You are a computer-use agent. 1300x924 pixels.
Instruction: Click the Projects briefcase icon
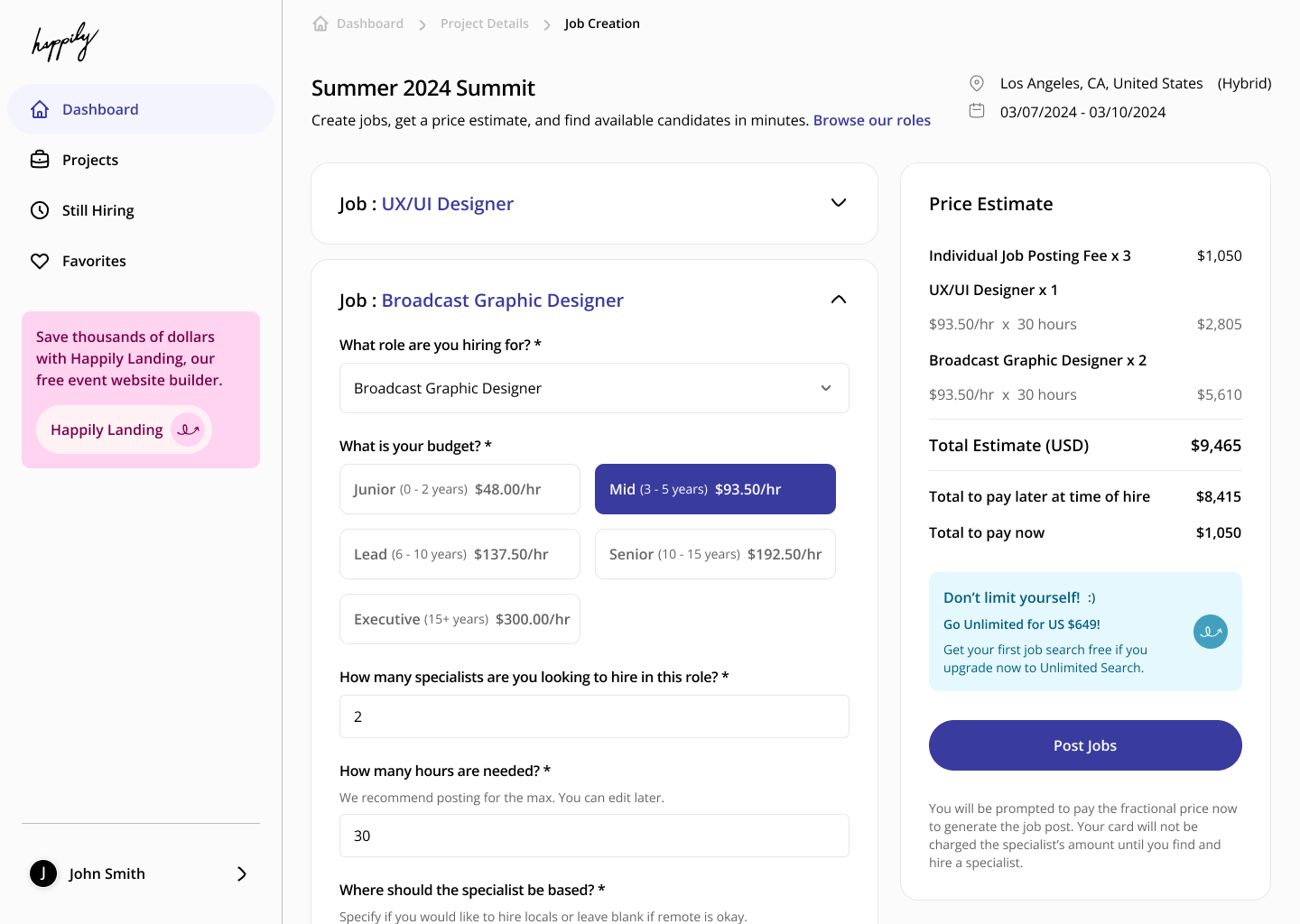[40, 160]
